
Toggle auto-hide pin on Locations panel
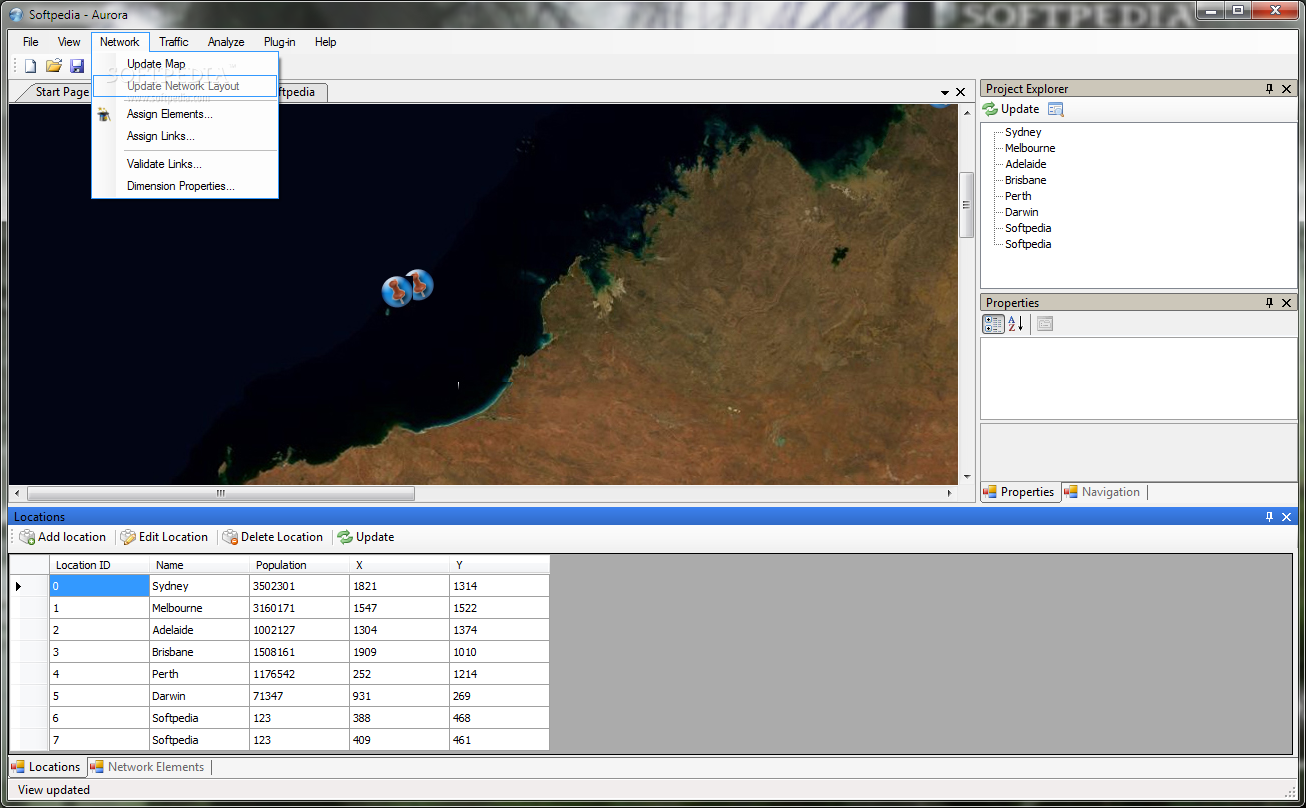[1270, 517]
